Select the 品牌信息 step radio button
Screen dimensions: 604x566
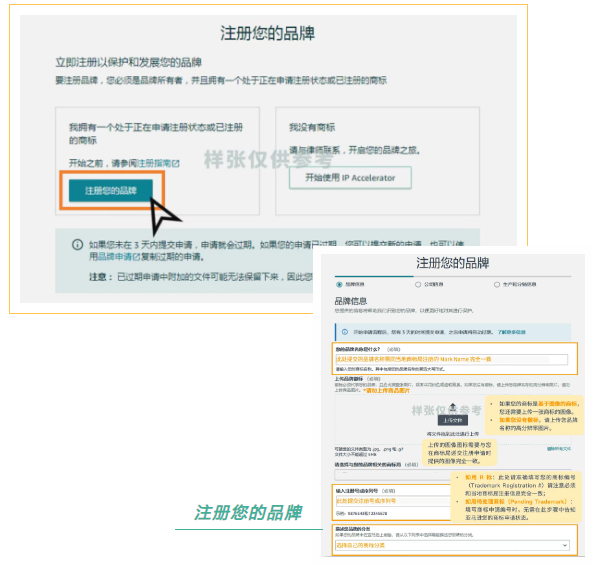[x=339, y=284]
